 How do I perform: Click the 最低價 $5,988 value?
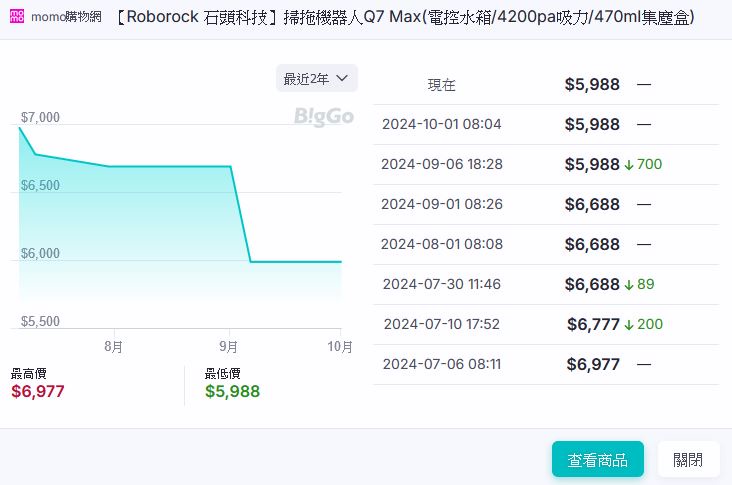[232, 391]
